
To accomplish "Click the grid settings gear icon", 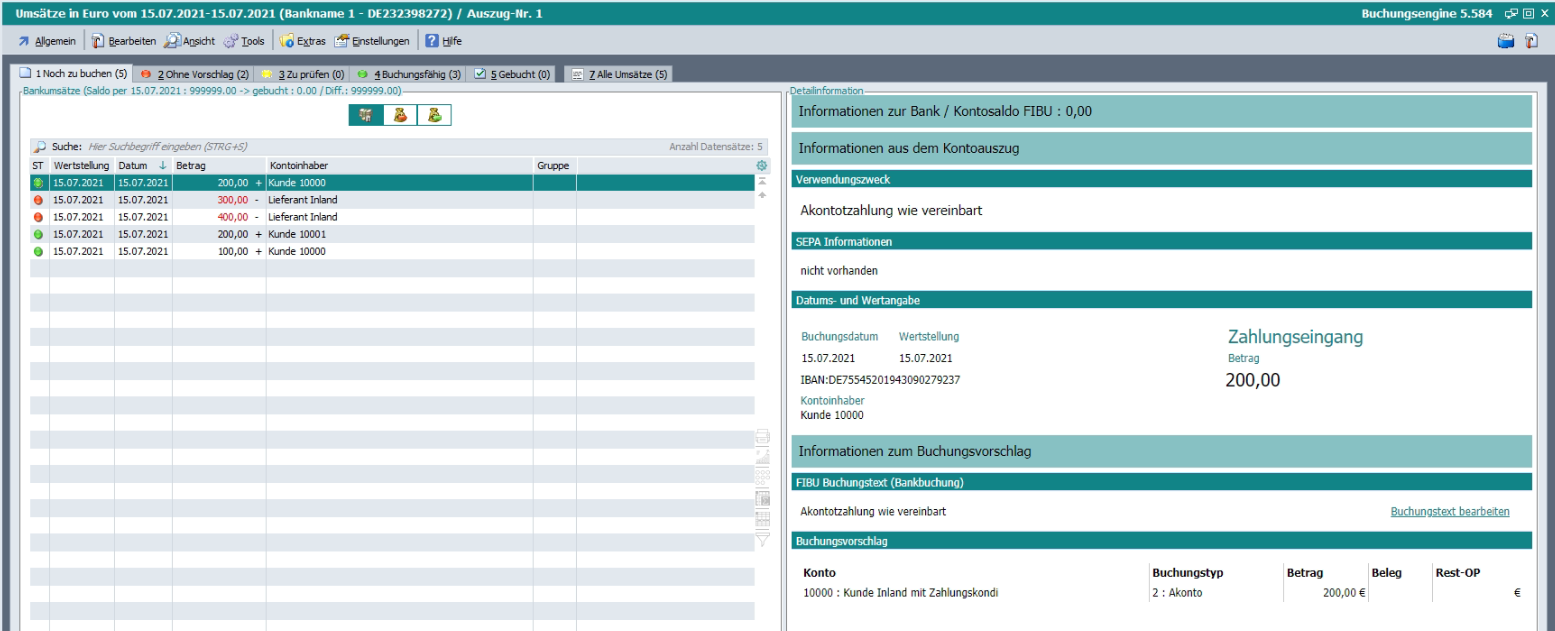I will coord(762,165).
